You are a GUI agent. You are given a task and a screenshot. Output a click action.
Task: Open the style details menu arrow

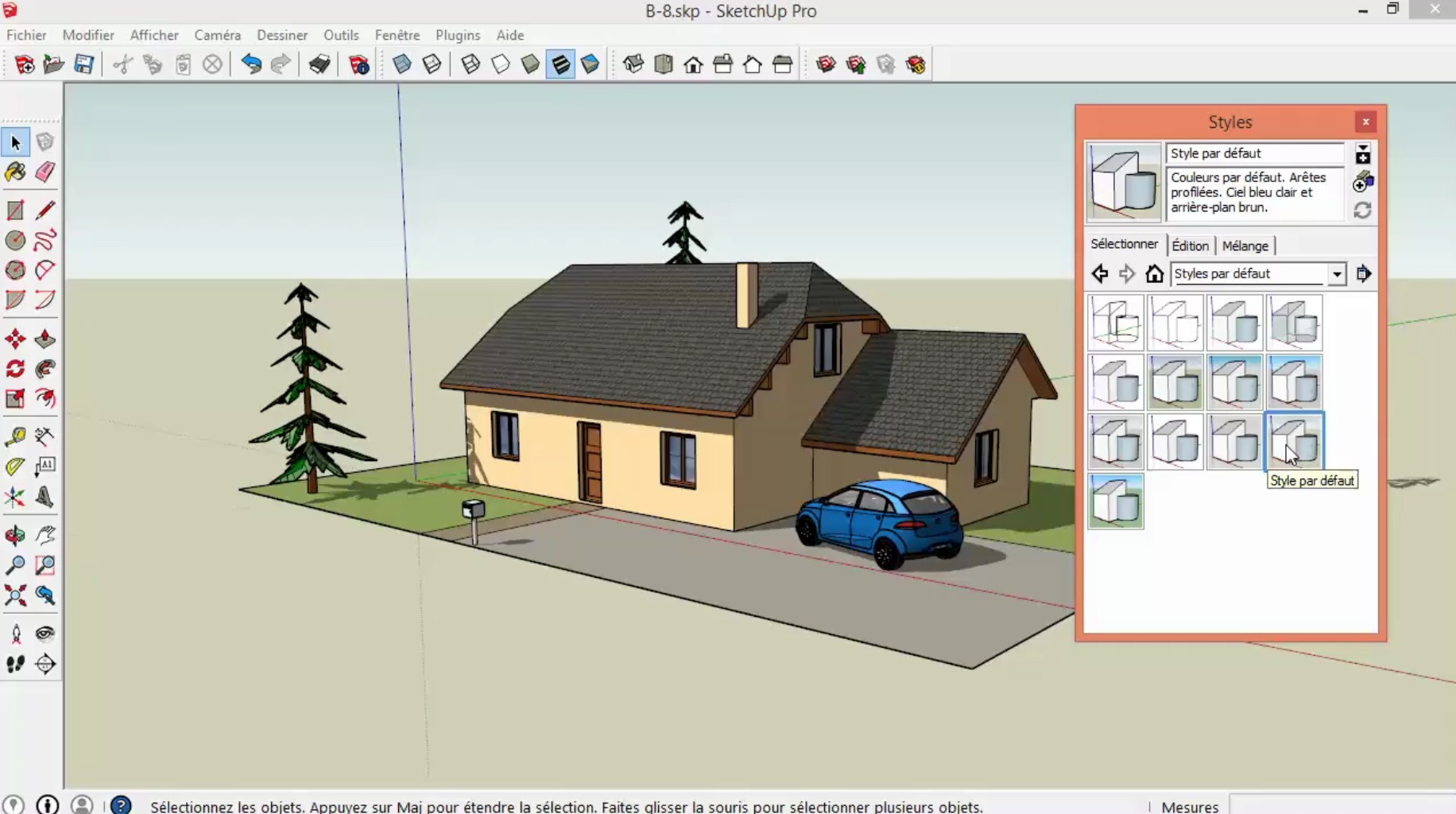(1364, 151)
